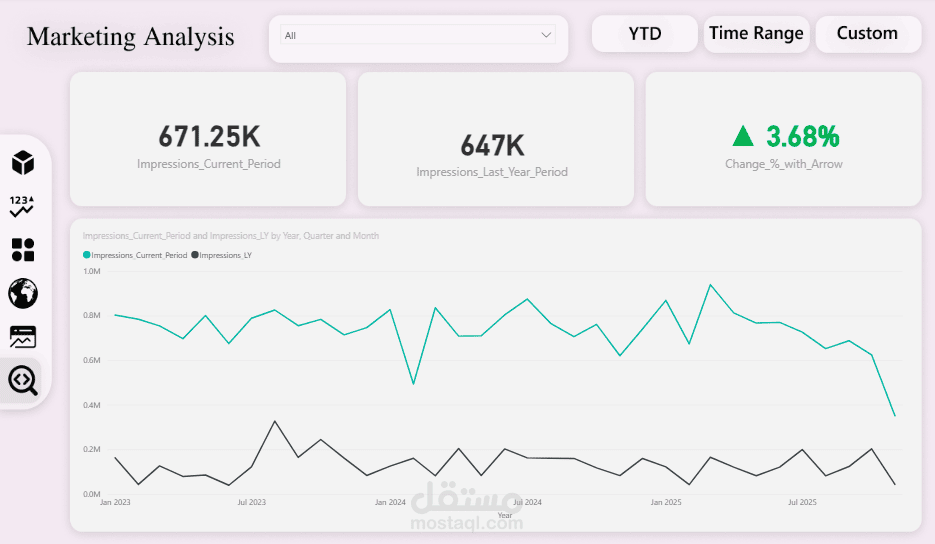Click the 0.4M y-axis label

tap(92, 405)
